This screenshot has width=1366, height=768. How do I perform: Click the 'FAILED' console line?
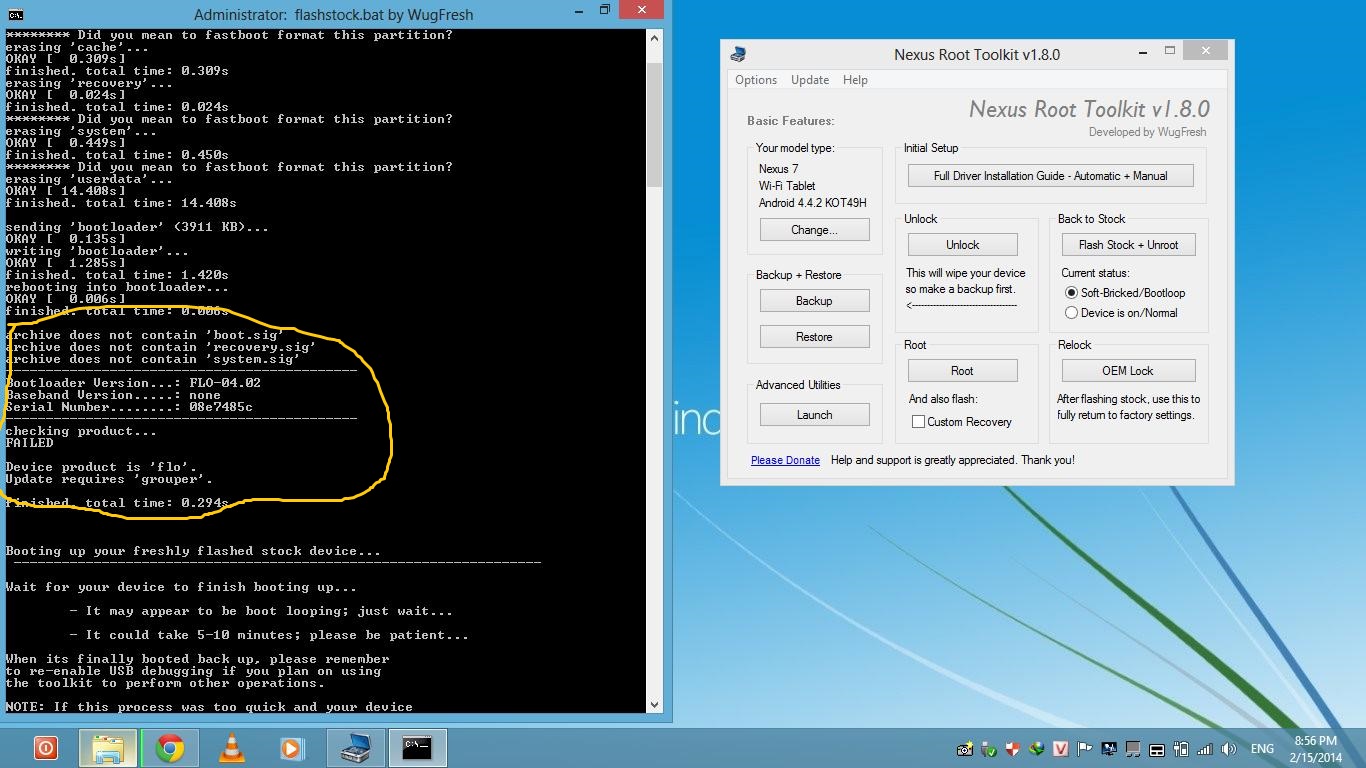[30, 443]
